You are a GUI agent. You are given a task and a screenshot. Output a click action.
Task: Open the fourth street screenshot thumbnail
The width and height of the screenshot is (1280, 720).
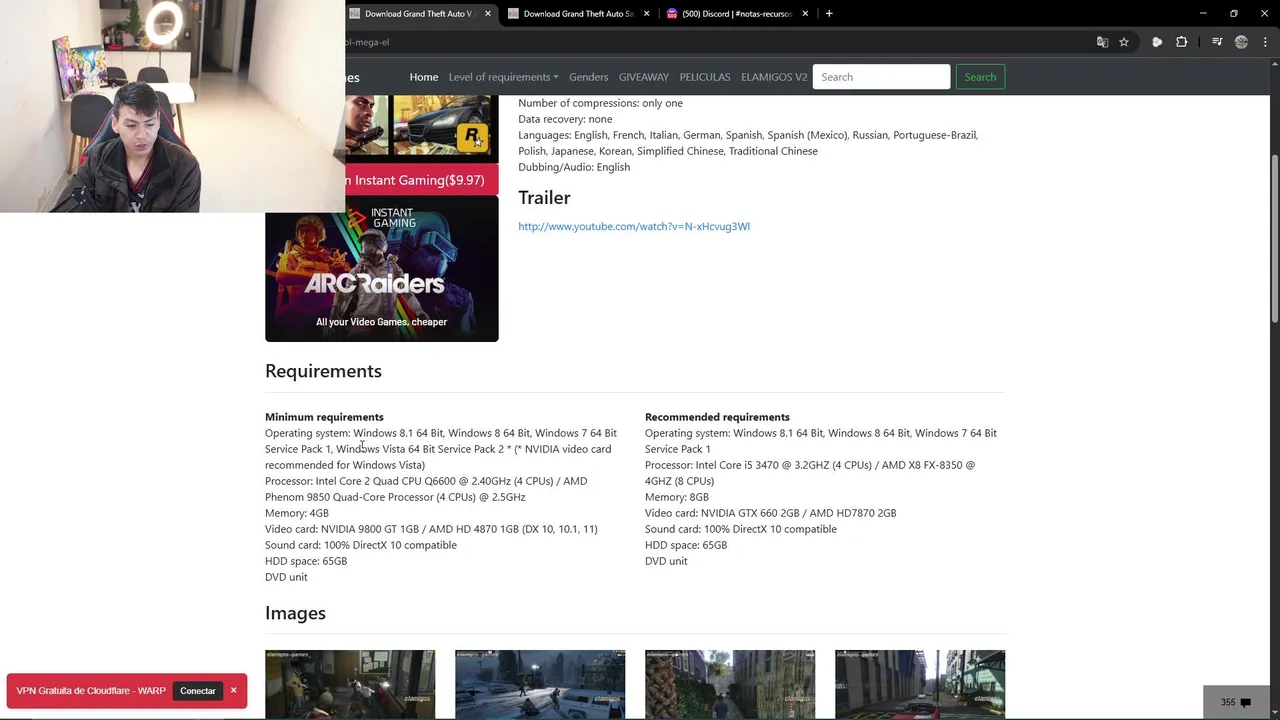point(920,684)
